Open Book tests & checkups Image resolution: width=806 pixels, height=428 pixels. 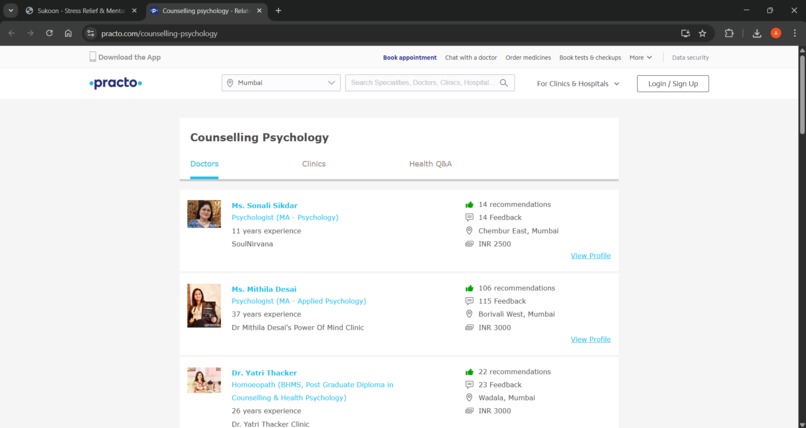tap(590, 58)
